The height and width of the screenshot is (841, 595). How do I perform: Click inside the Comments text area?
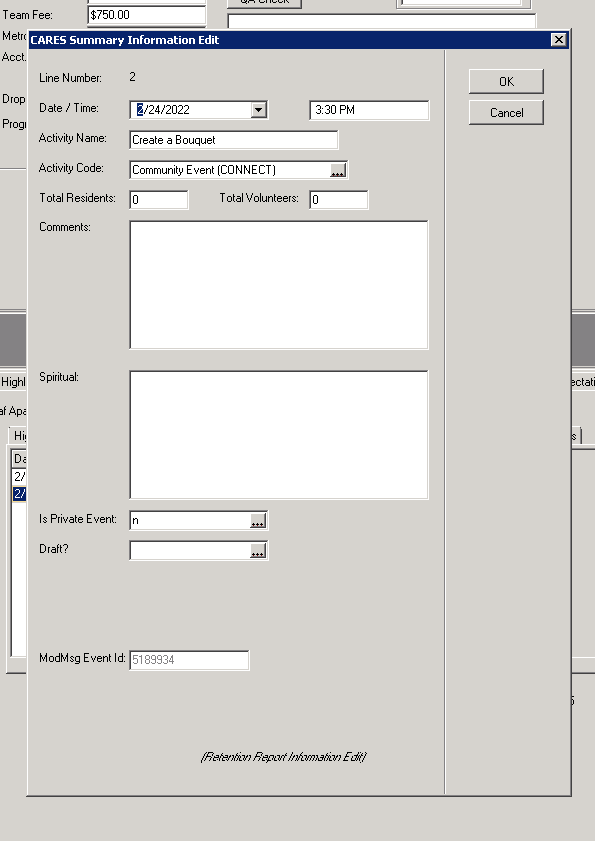[x=279, y=285]
